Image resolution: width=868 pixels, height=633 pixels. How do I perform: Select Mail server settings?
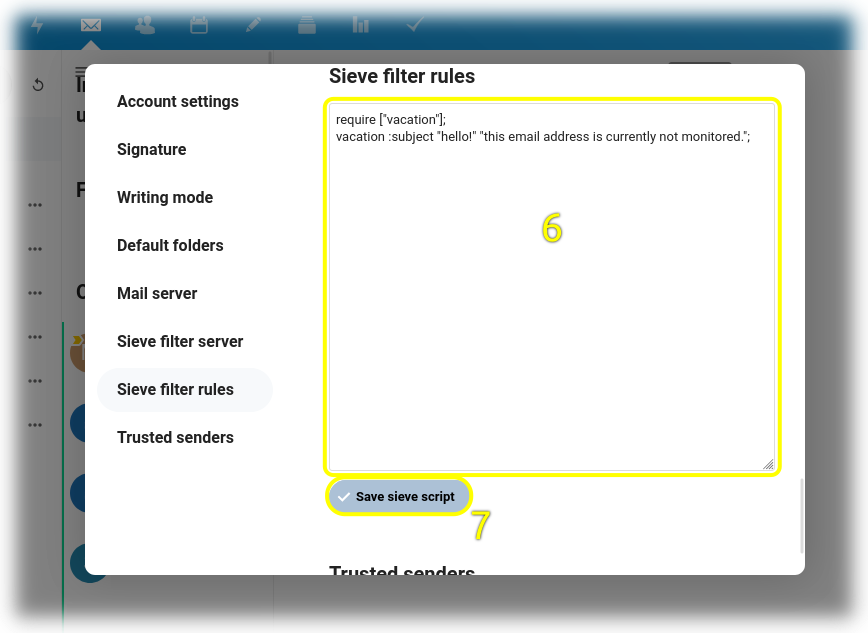click(157, 293)
